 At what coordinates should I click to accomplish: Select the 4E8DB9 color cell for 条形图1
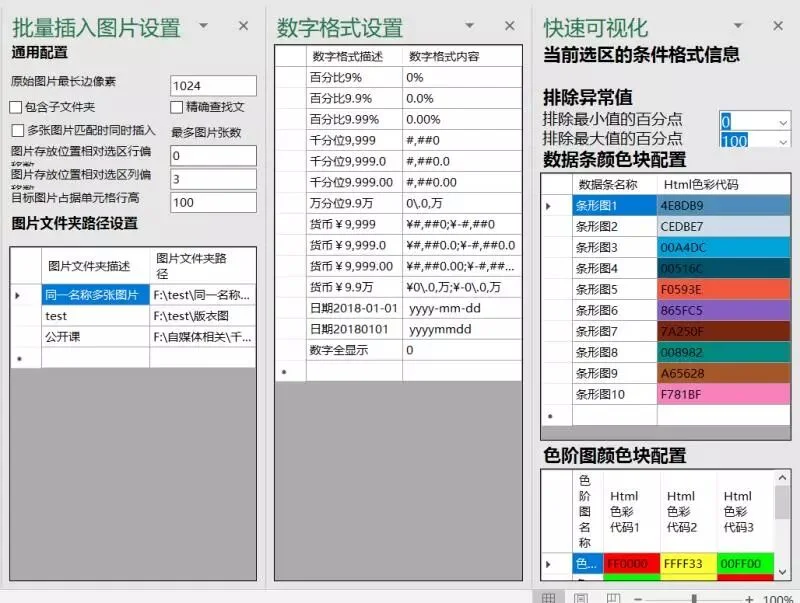[x=724, y=206]
